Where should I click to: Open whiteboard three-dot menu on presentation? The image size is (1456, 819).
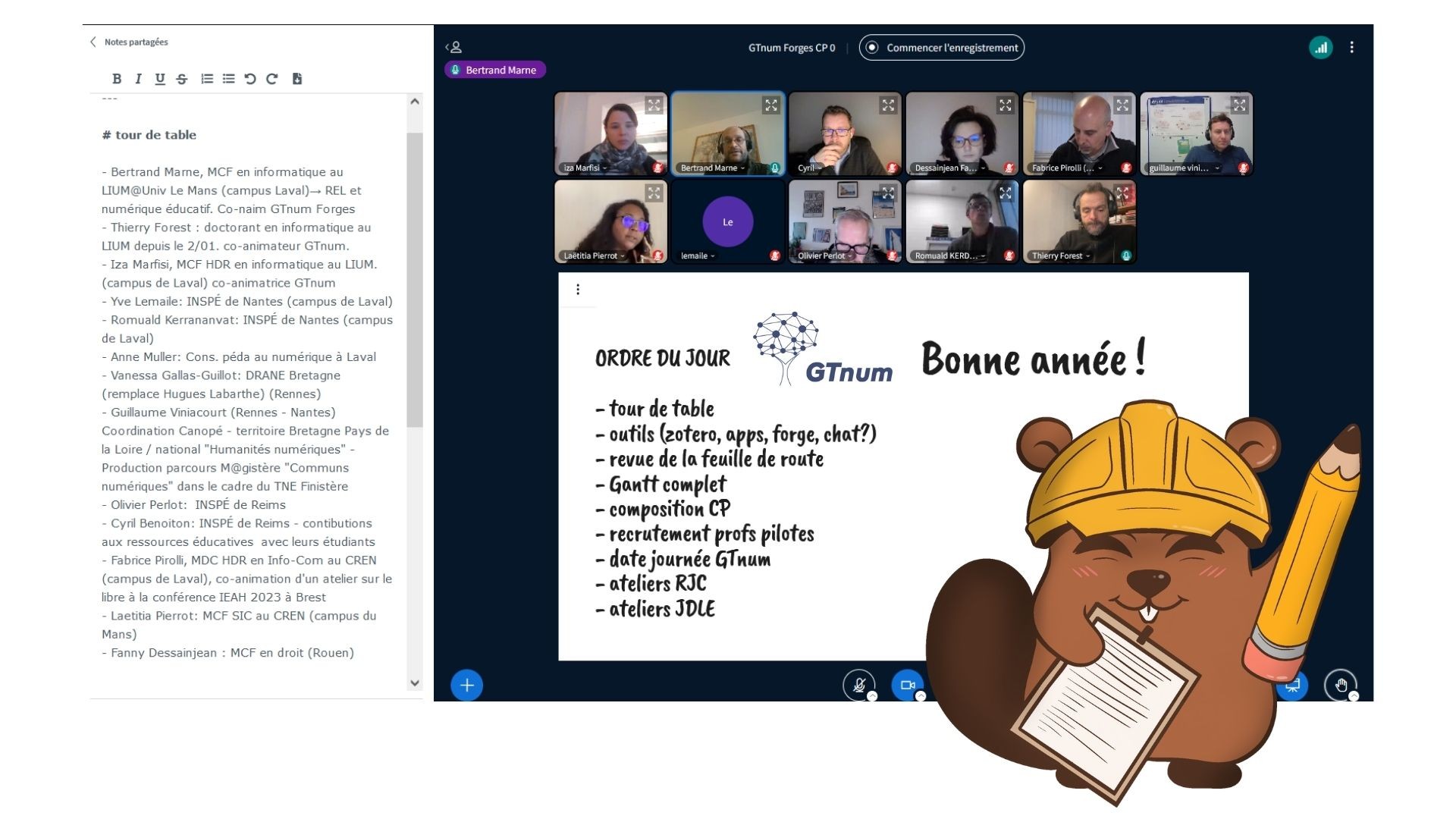click(578, 290)
